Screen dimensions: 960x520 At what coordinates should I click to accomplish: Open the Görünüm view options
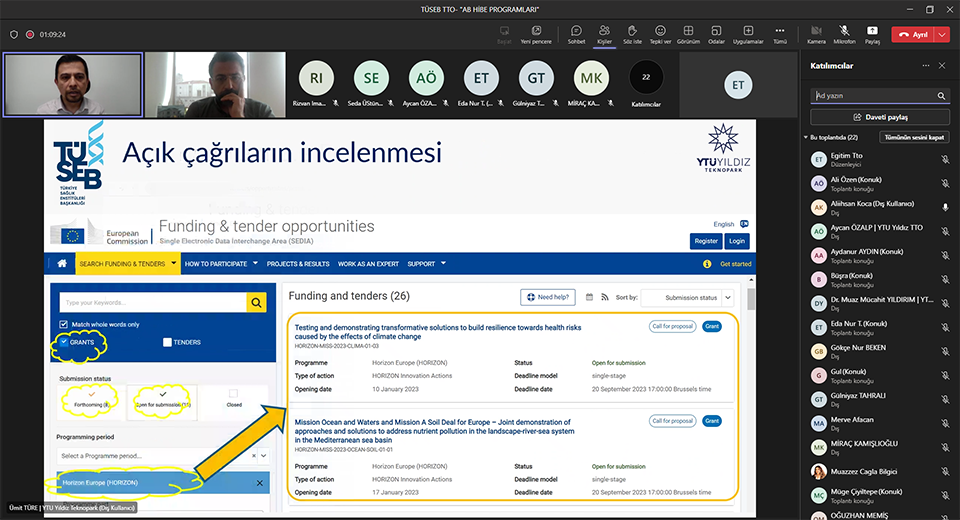tap(688, 33)
